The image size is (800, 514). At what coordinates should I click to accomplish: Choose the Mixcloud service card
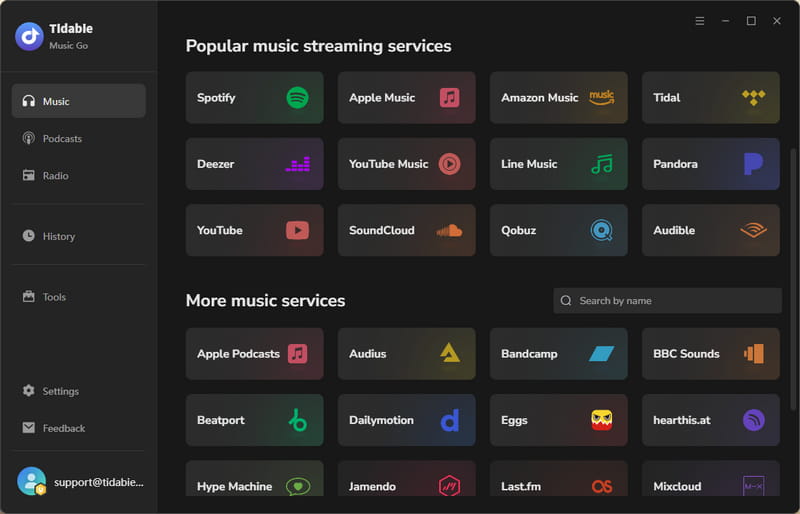tap(710, 479)
